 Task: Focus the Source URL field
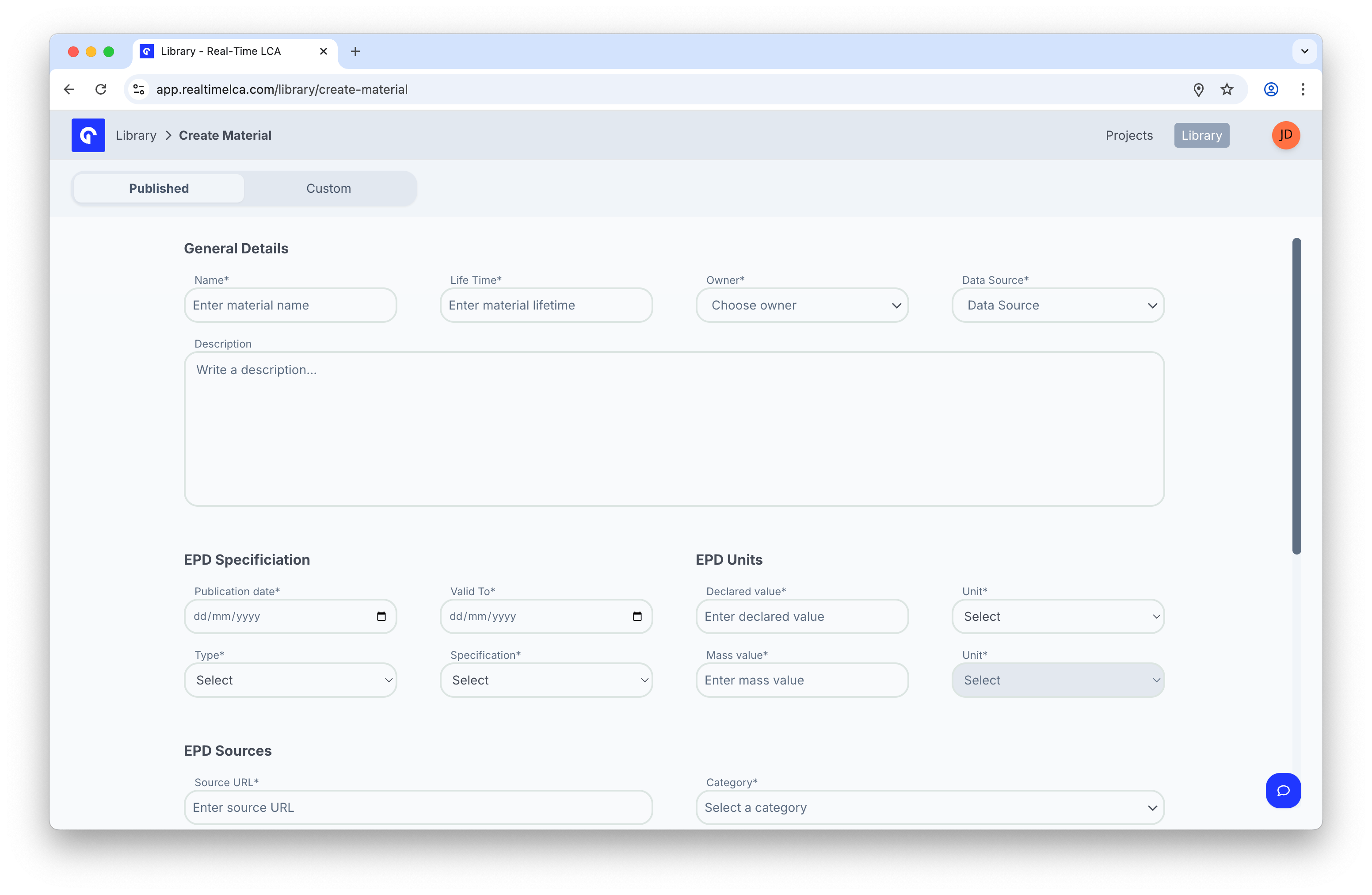pos(418,807)
